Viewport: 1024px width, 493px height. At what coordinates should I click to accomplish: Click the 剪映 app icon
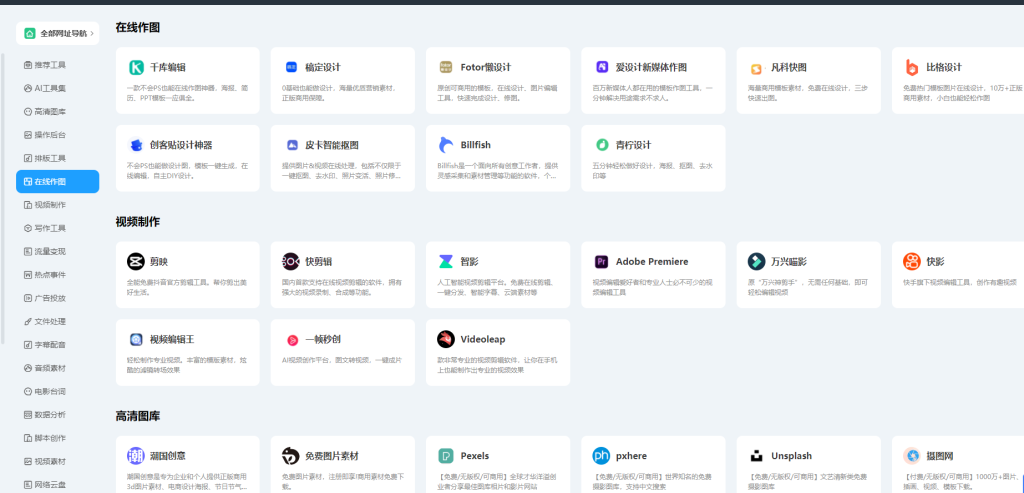136,262
